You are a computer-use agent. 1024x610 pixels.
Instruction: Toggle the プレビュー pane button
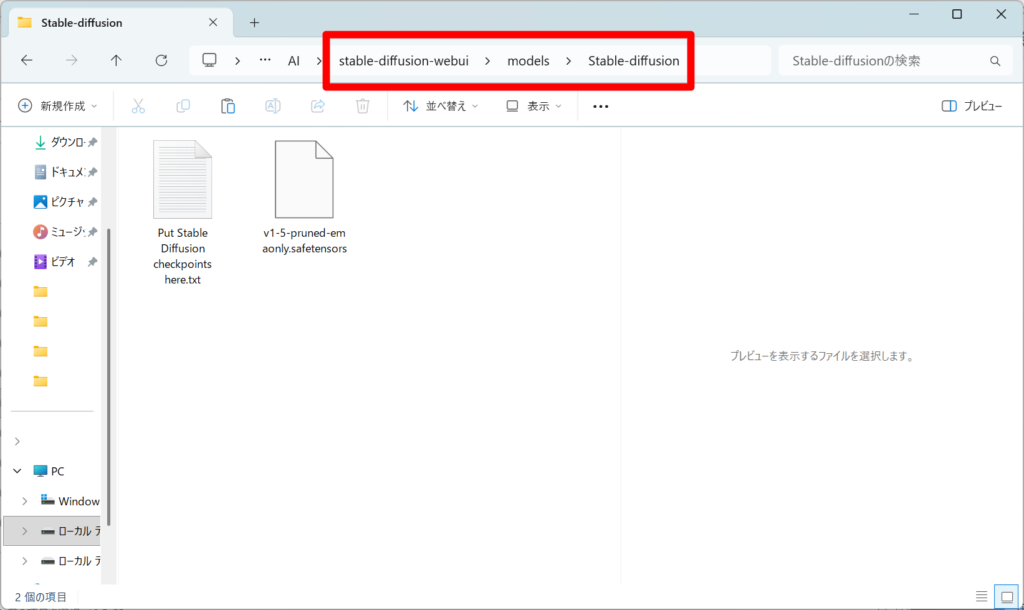pyautogui.click(x=972, y=106)
